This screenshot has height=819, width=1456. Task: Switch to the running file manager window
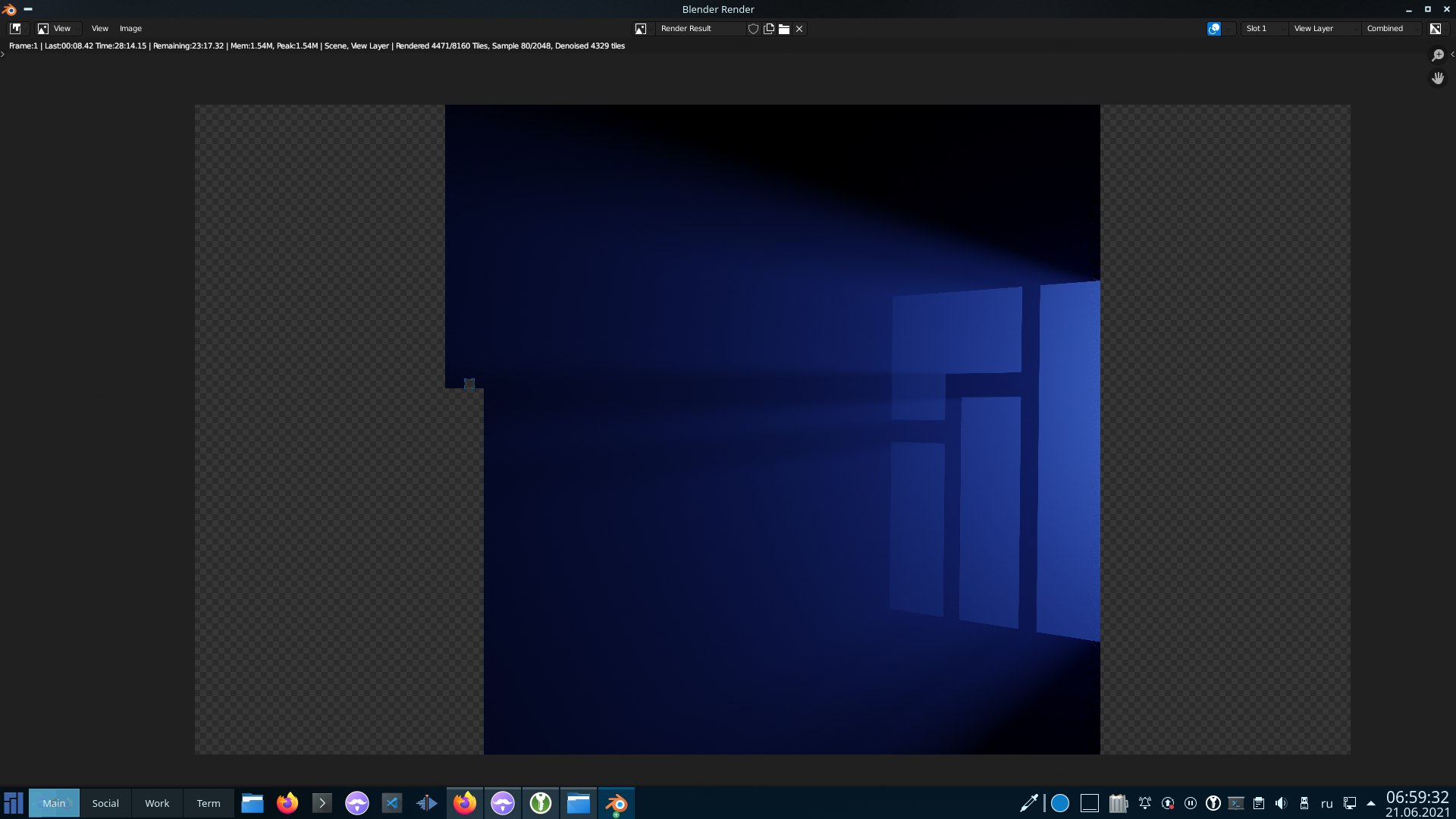click(579, 803)
